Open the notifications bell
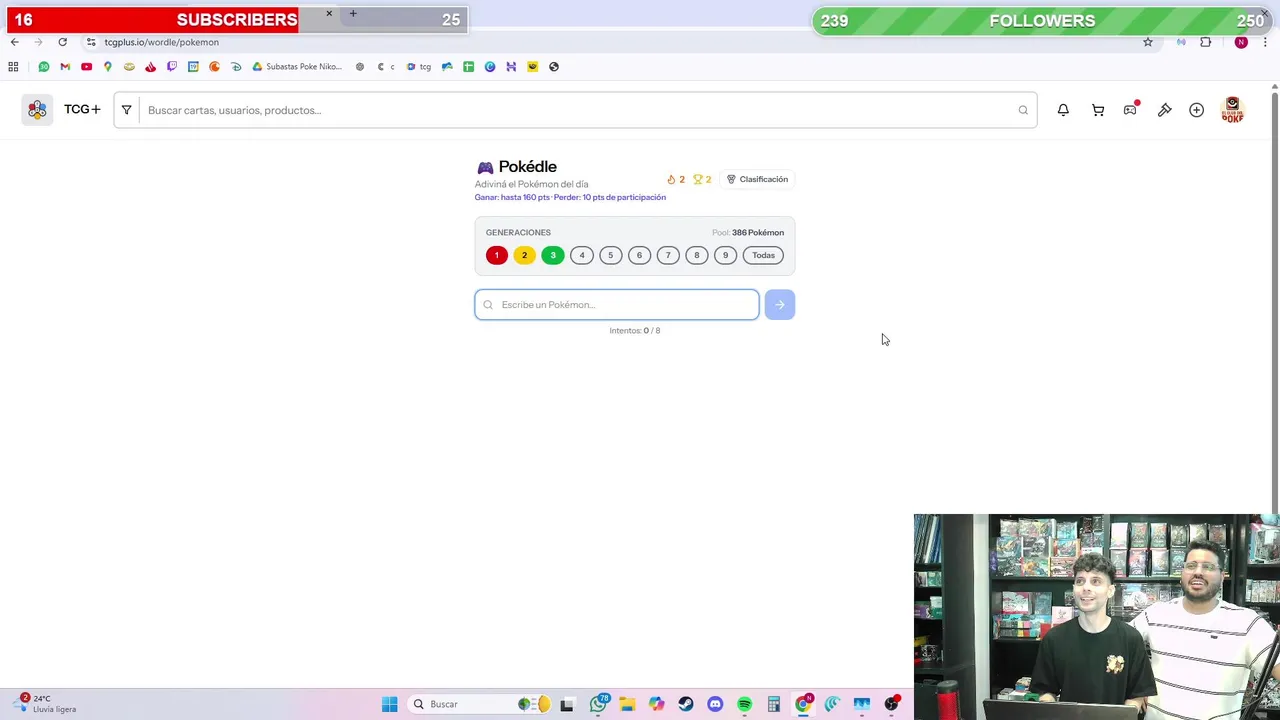1280x720 pixels. click(x=1063, y=110)
